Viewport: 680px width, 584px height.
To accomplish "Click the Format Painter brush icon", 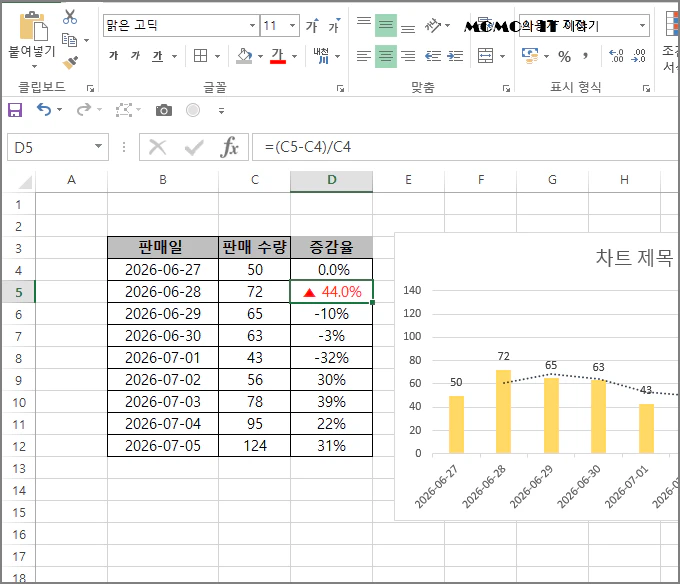I will 70,63.
